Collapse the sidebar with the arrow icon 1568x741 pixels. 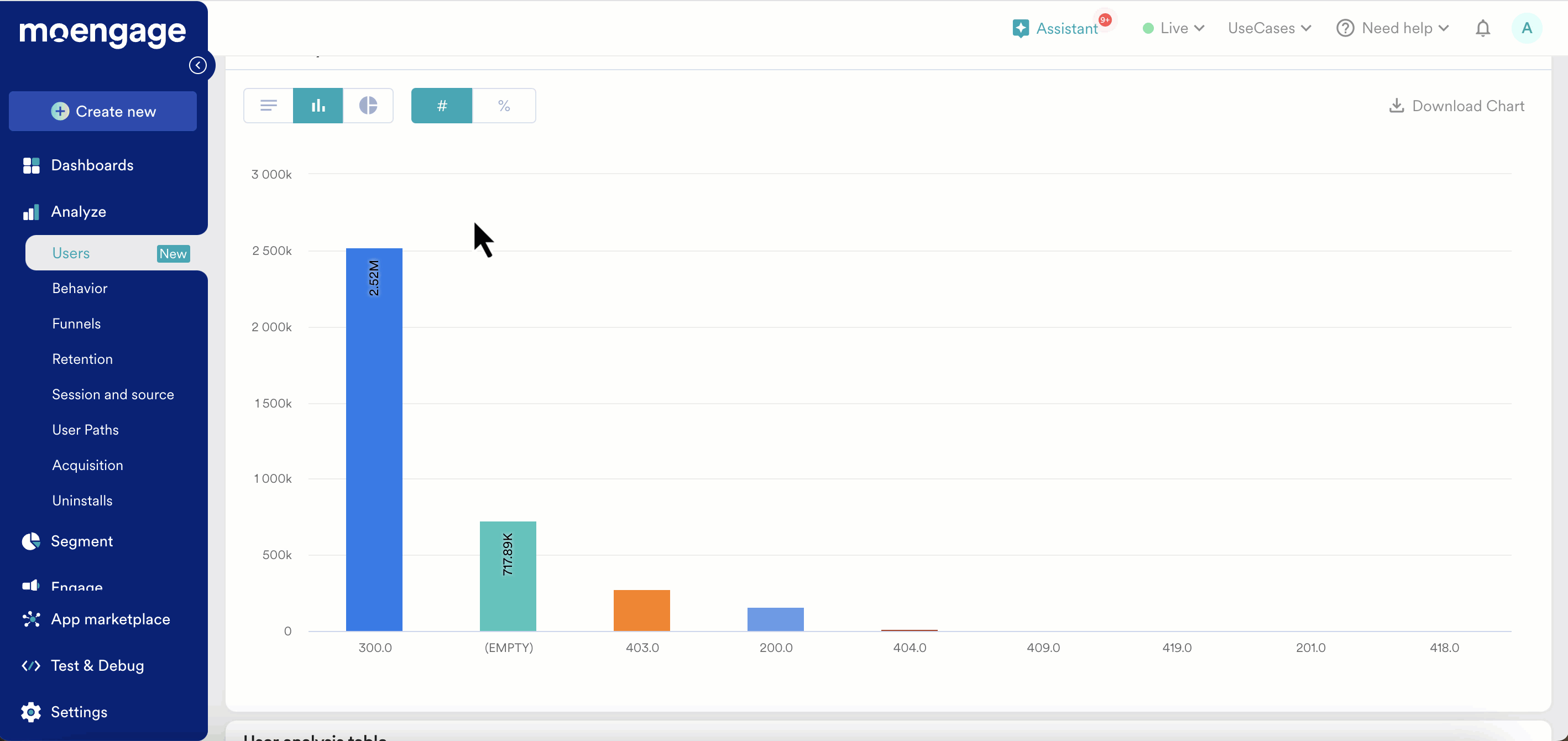click(x=198, y=65)
